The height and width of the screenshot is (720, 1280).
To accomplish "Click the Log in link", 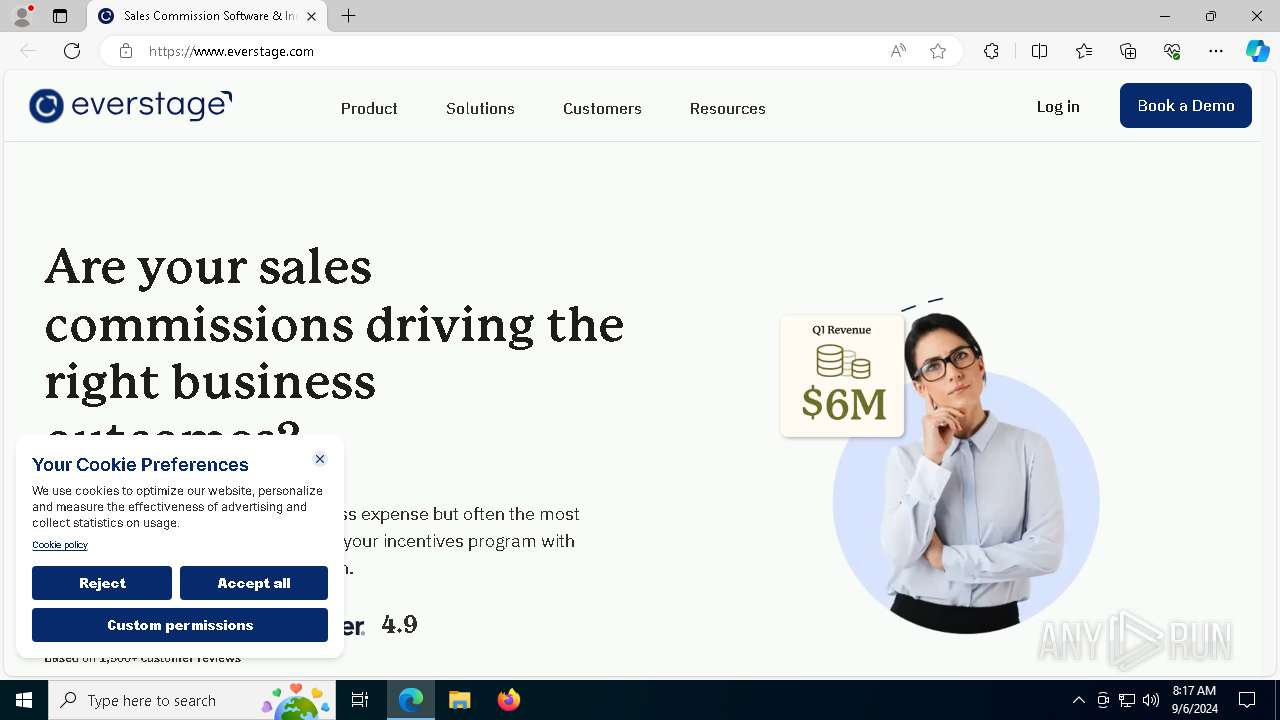I will [x=1058, y=106].
